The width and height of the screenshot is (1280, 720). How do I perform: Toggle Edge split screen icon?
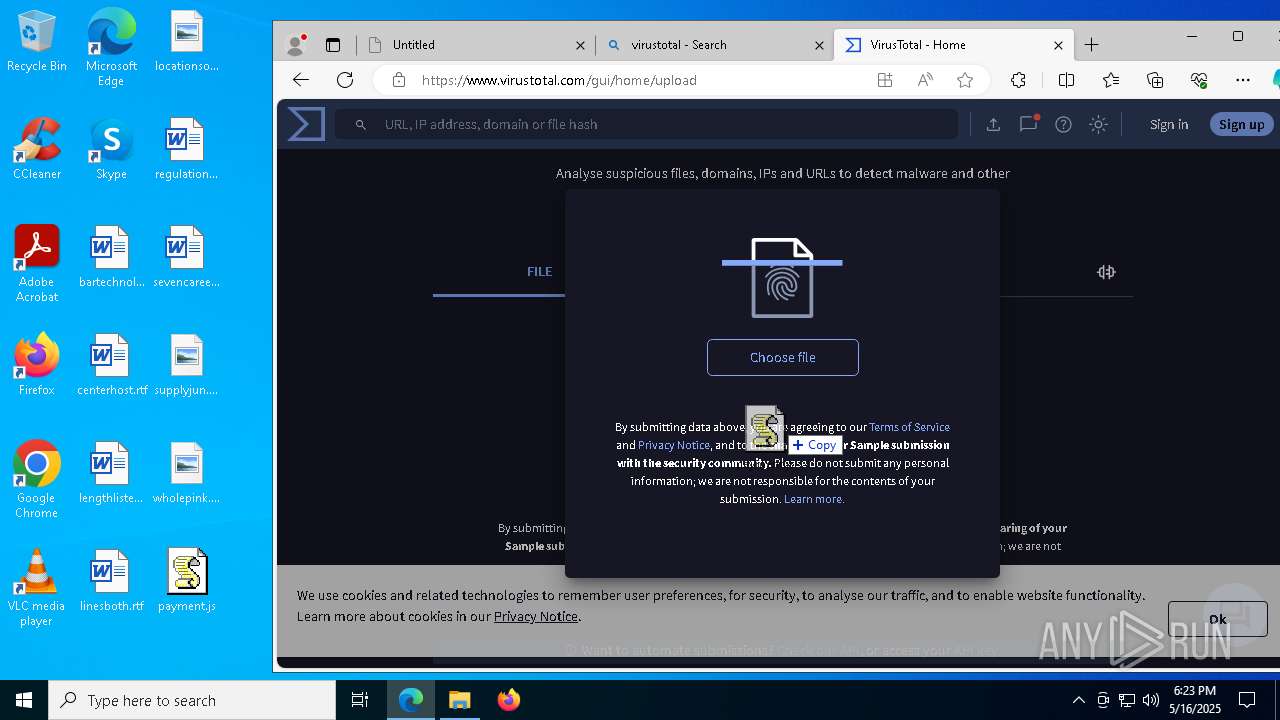coord(1066,80)
